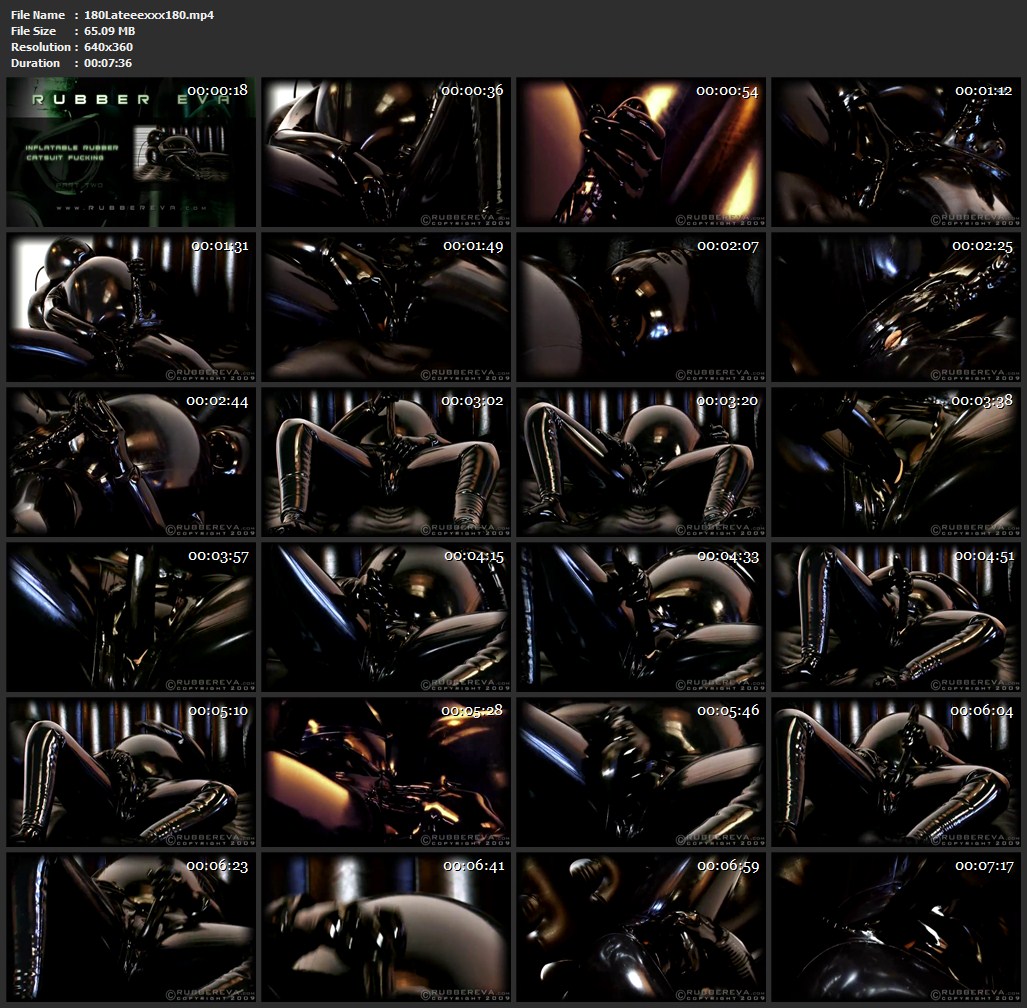Viewport: 1027px width, 1008px height.
Task: Select the thumbnail at 00:04:15
Action: (386, 617)
